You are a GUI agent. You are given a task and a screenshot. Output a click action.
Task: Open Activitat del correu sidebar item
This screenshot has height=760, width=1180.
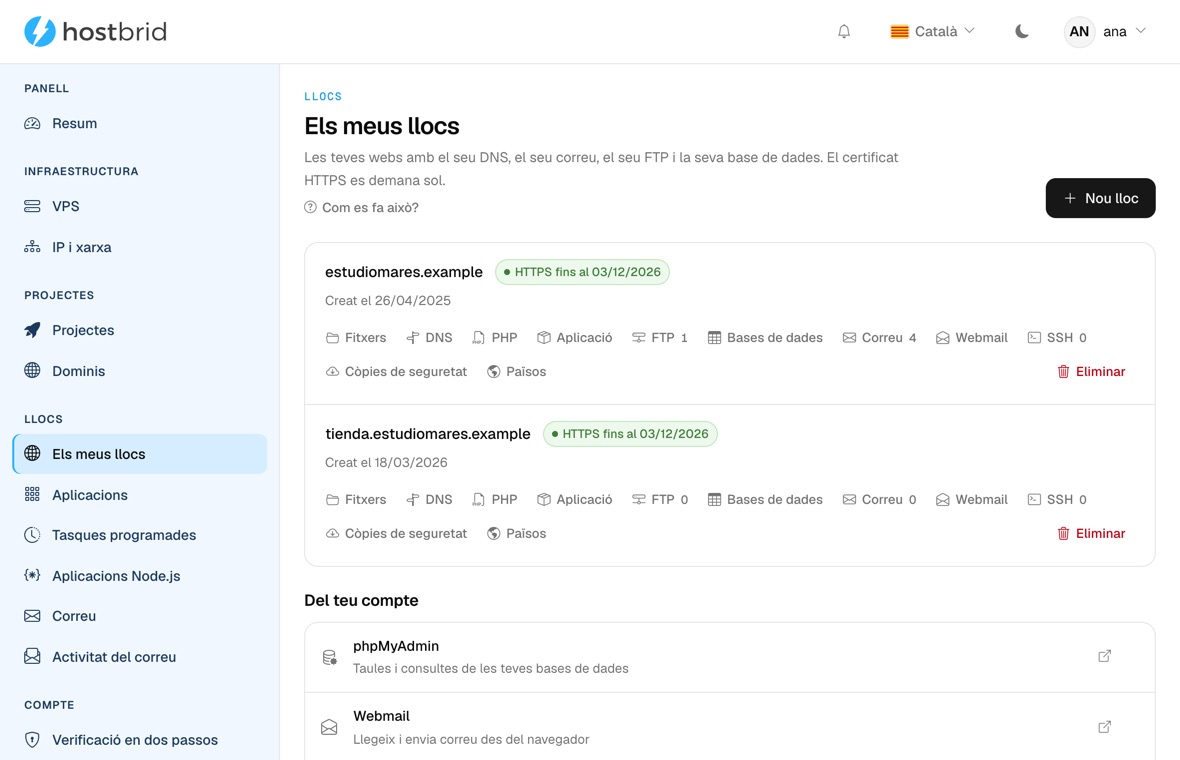click(140, 657)
